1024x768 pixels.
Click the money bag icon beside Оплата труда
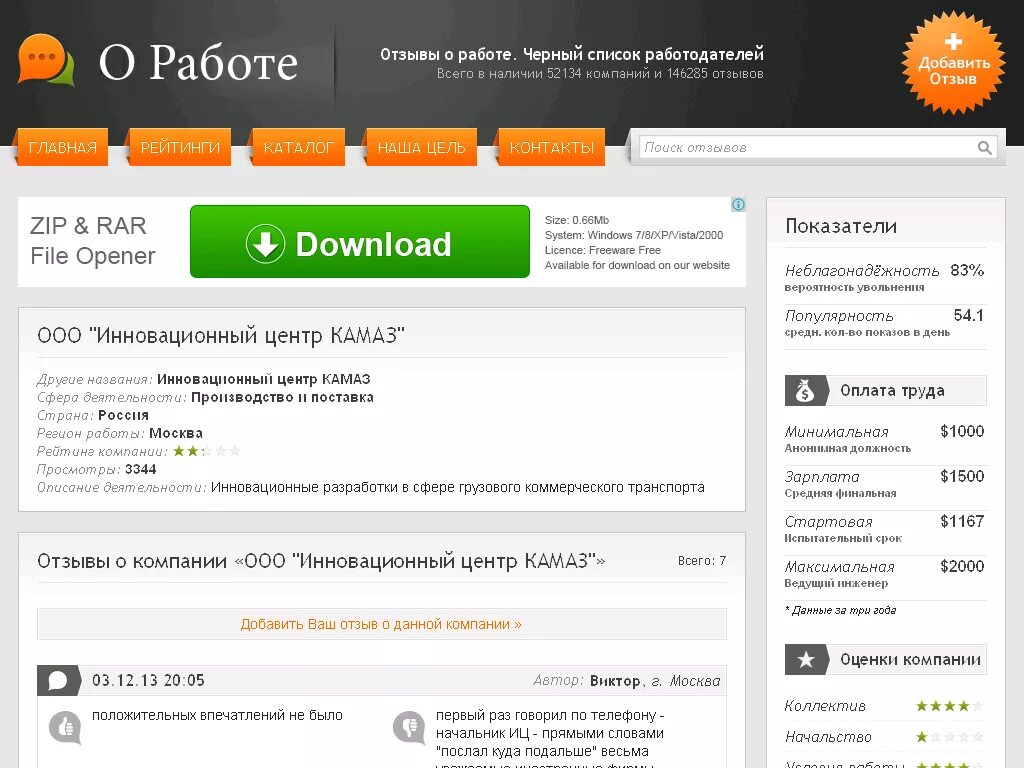pos(805,391)
